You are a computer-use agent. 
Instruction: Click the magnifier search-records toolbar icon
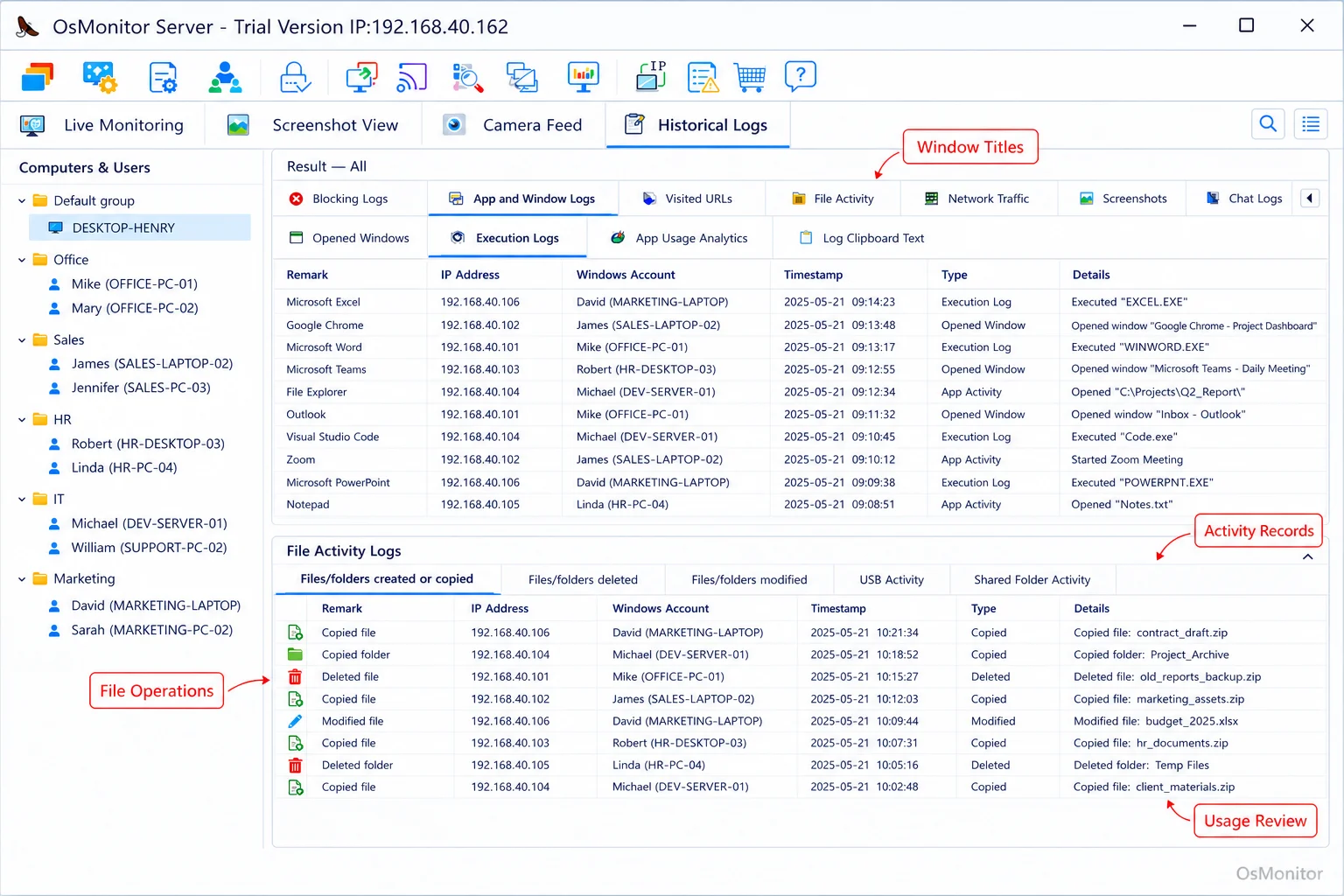click(467, 77)
